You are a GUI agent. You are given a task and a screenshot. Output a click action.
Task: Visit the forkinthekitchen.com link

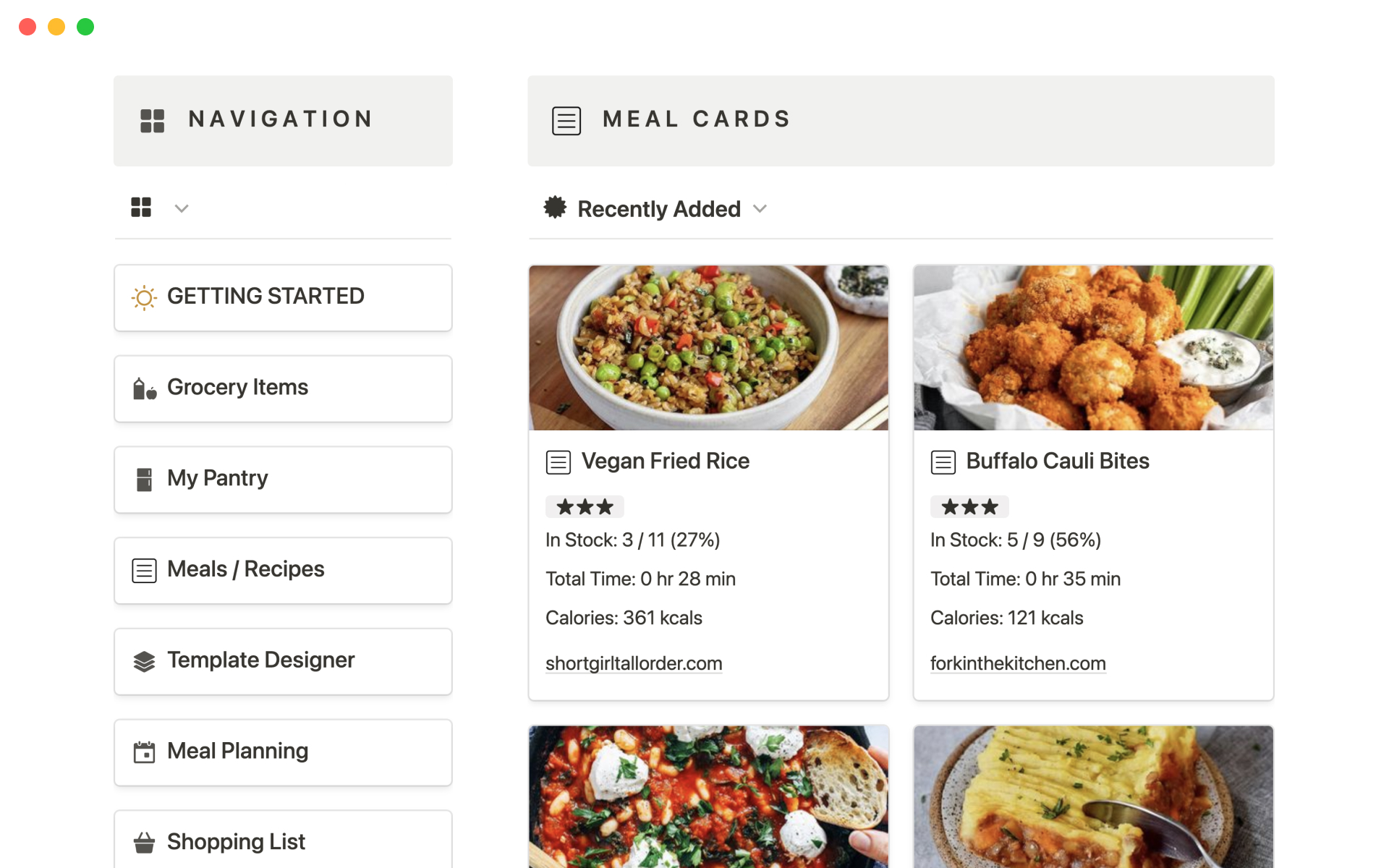tap(1018, 663)
